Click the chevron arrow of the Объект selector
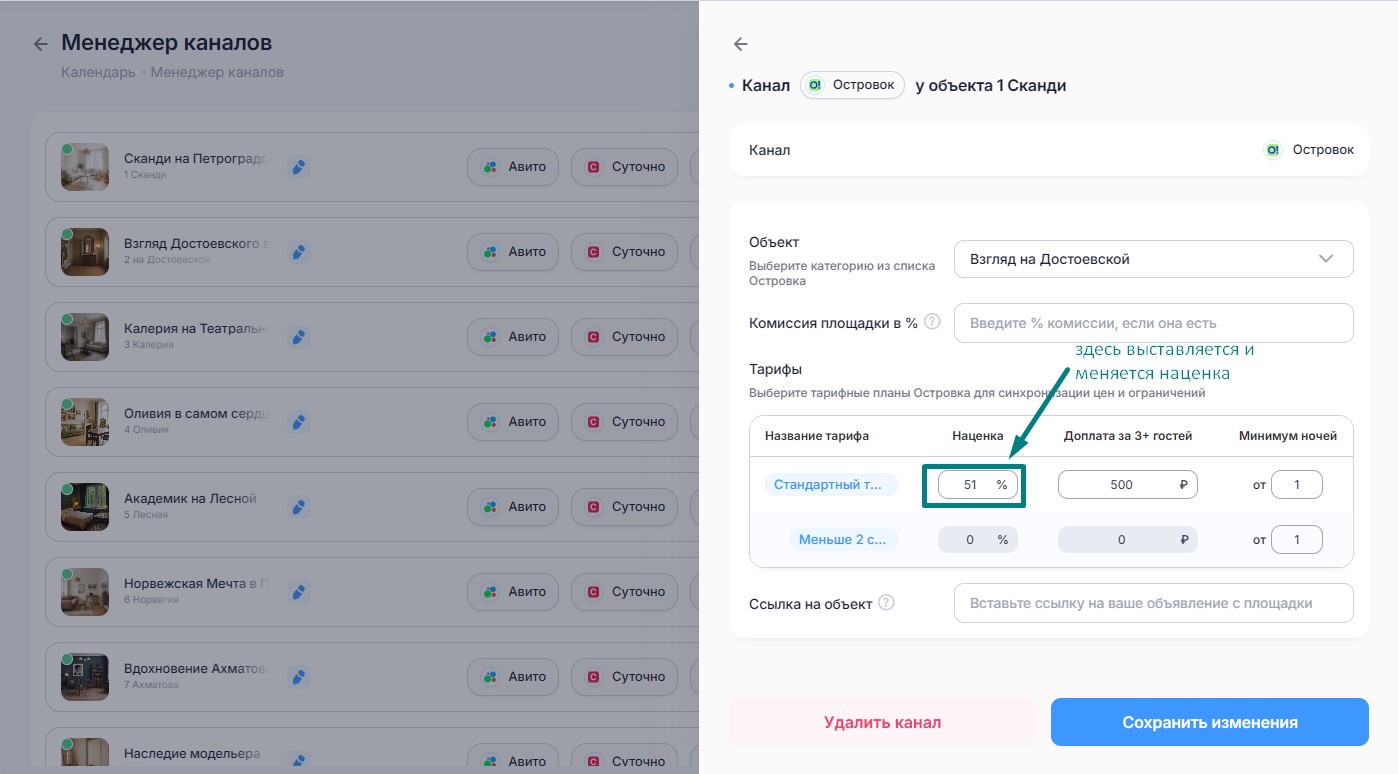The image size is (1398, 774). (1326, 259)
